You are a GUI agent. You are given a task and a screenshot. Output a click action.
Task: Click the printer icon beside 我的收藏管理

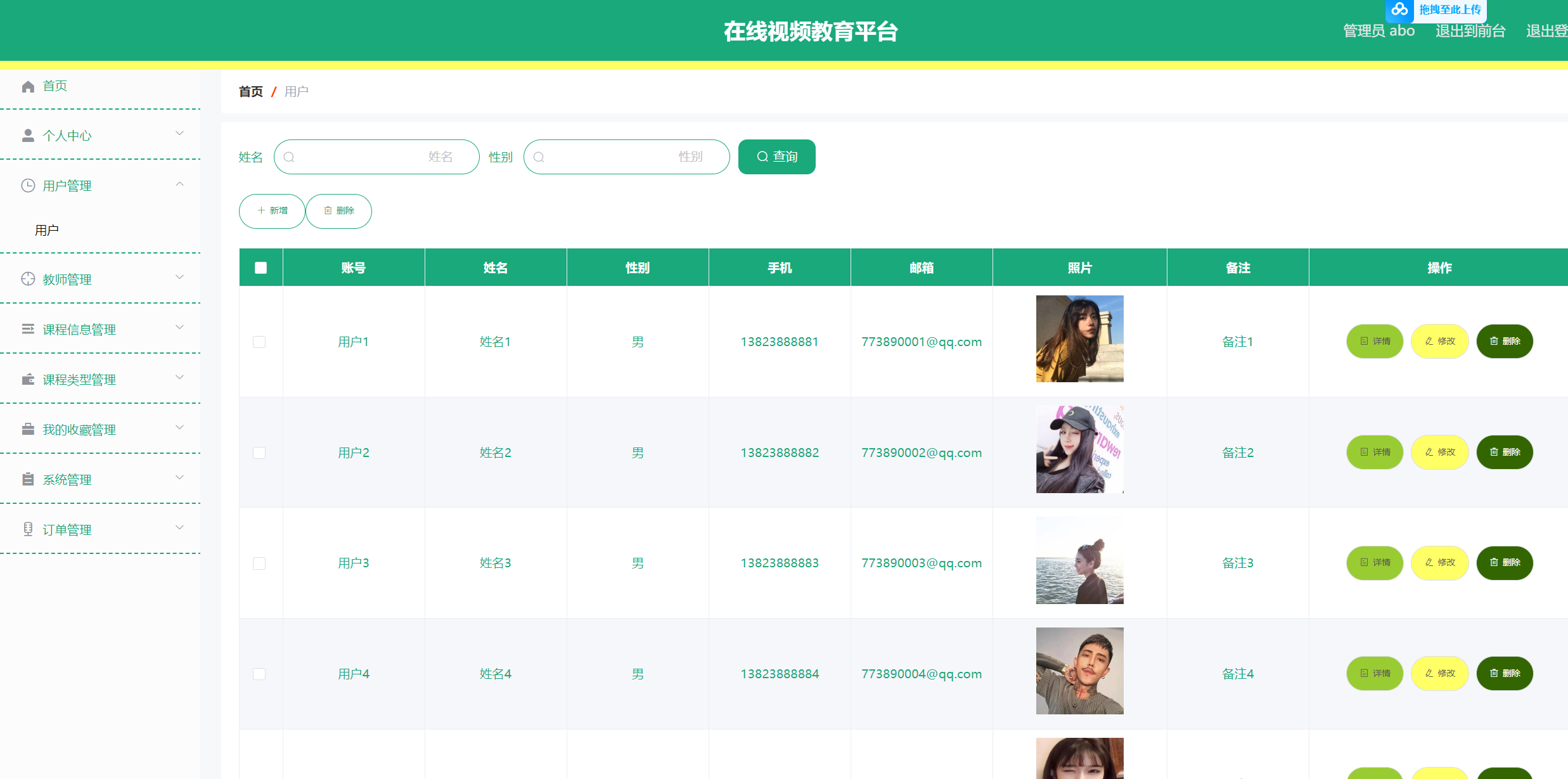(x=28, y=429)
